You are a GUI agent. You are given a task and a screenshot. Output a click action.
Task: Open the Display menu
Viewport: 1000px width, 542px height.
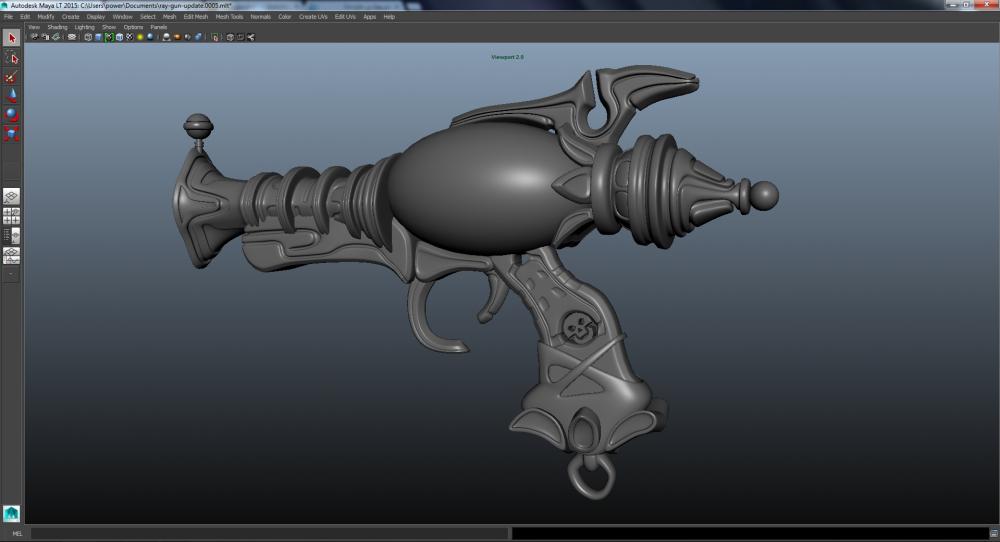click(96, 17)
